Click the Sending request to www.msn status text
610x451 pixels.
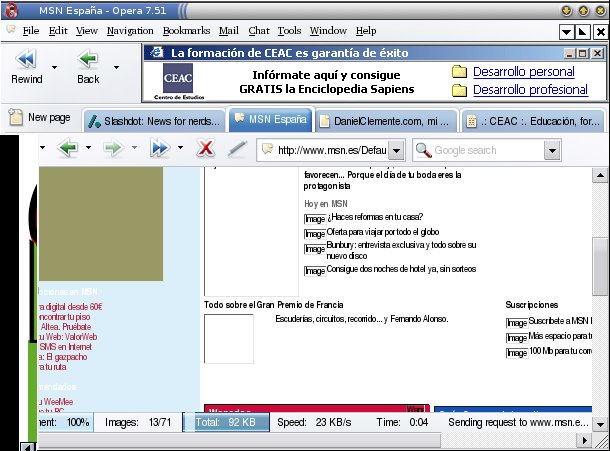point(518,422)
